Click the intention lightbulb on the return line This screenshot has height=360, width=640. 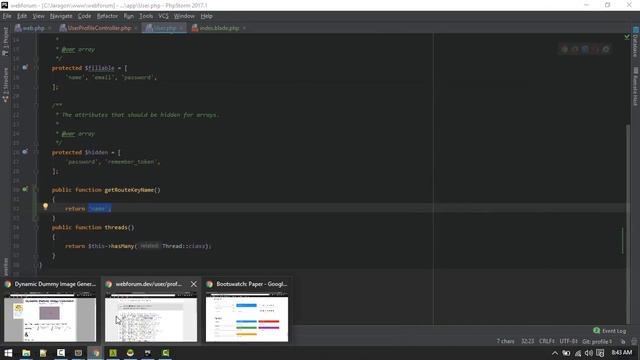coord(45,207)
